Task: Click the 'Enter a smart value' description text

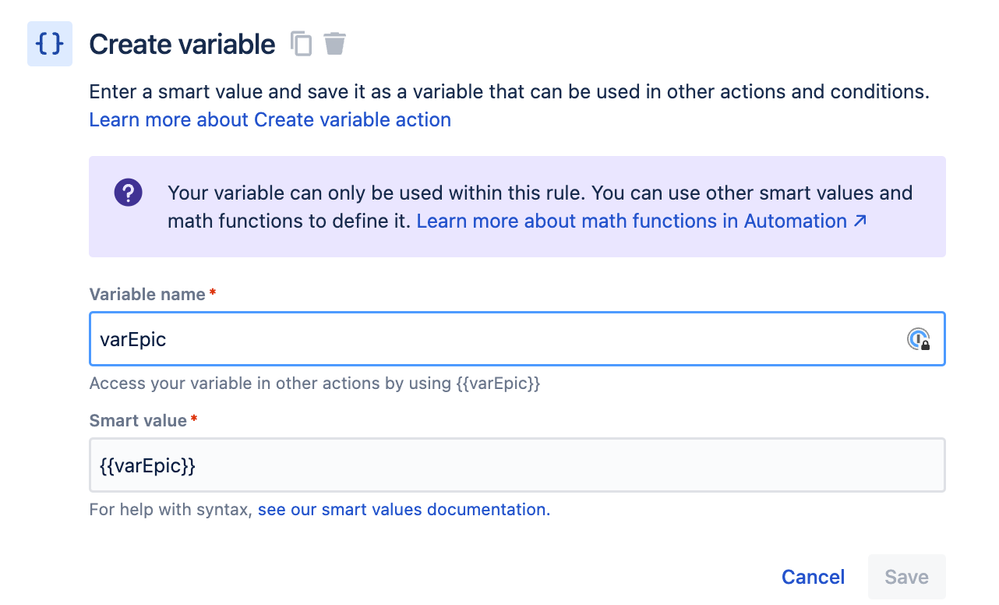Action: (x=509, y=92)
